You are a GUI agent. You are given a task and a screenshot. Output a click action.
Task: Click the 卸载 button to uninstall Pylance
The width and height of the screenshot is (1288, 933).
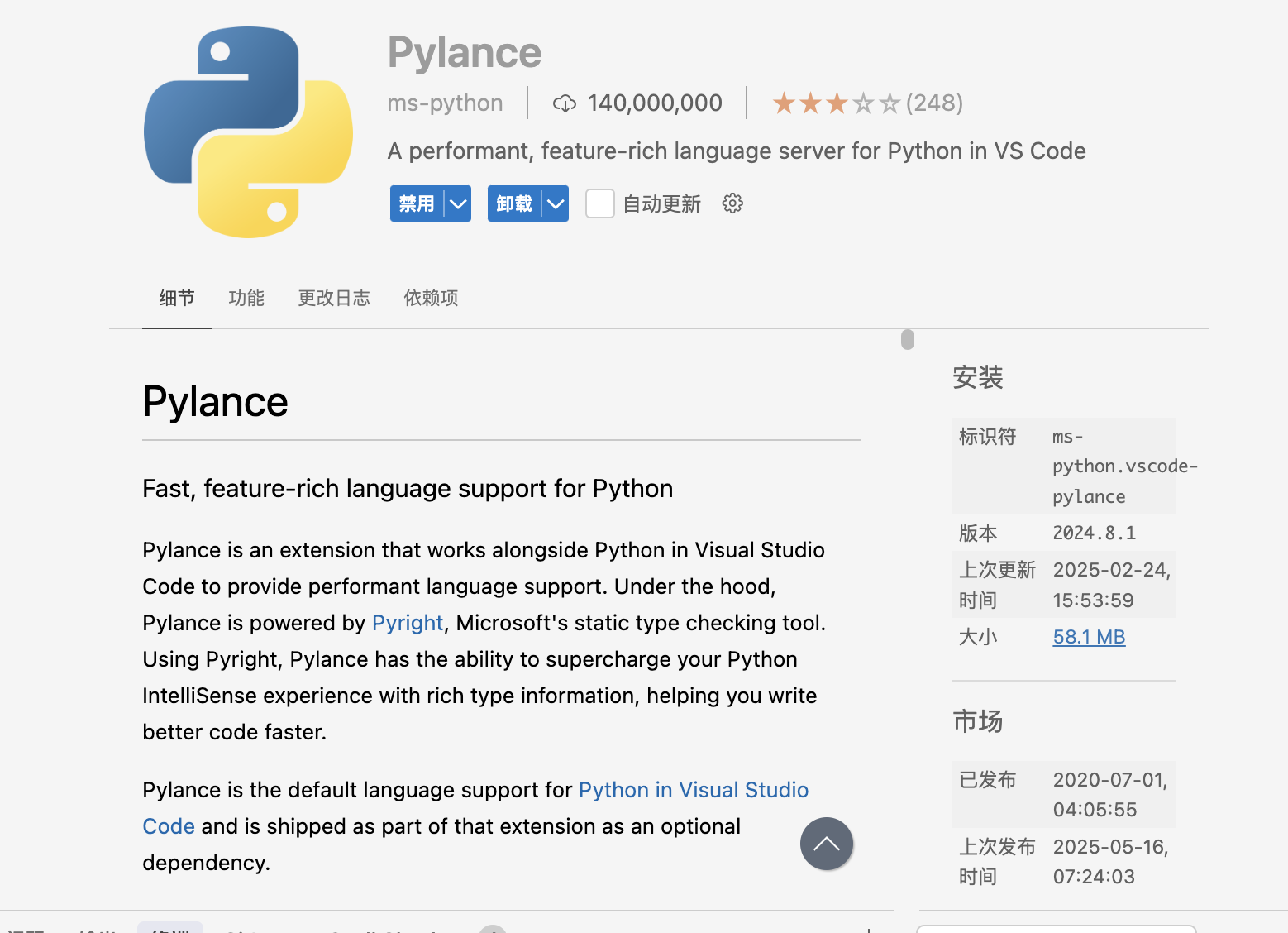point(514,203)
